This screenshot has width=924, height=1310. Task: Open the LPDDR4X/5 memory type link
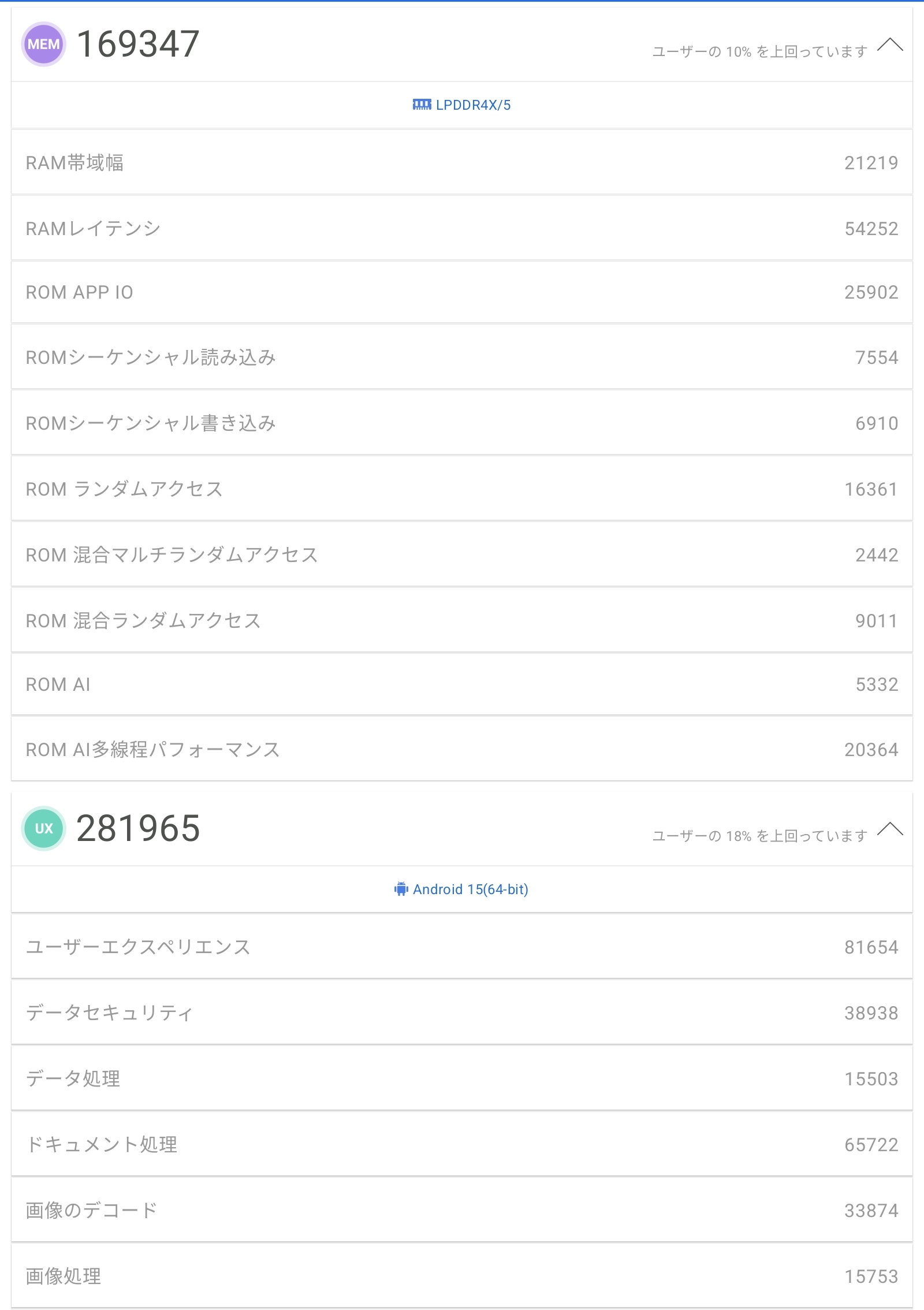point(473,105)
